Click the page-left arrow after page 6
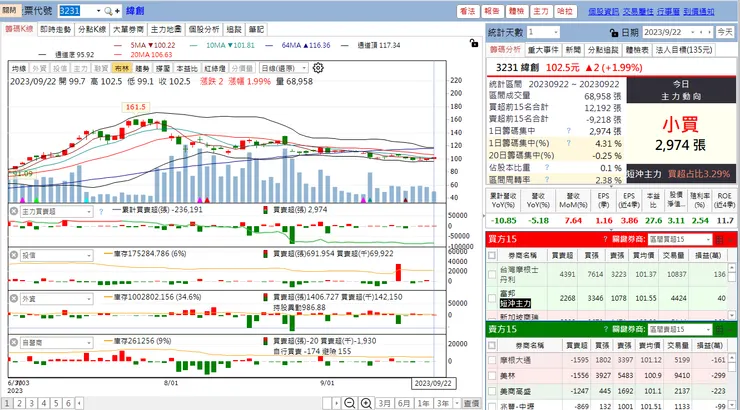 pos(79,403)
